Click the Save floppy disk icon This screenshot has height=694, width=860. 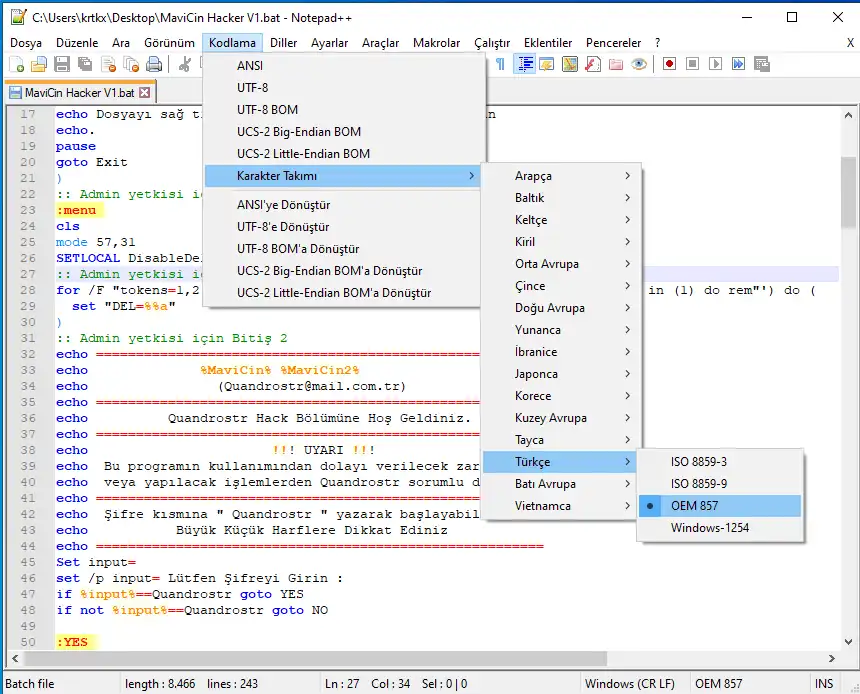62,65
